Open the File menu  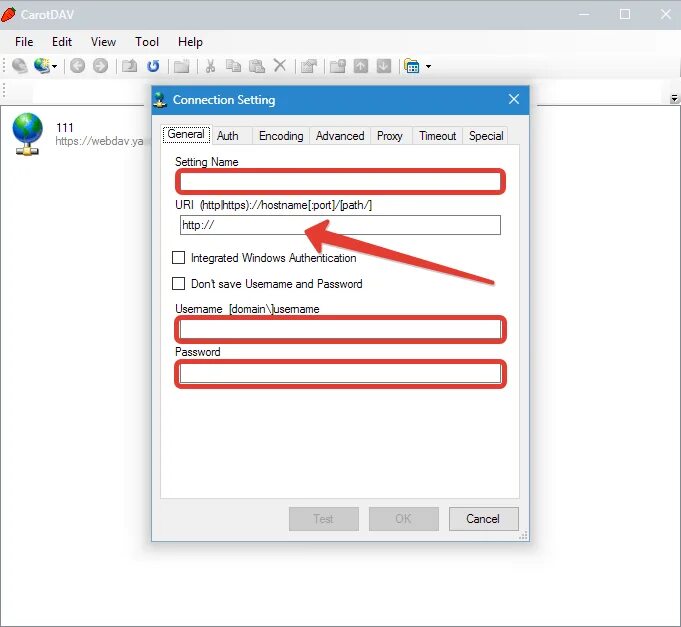pyautogui.click(x=24, y=42)
